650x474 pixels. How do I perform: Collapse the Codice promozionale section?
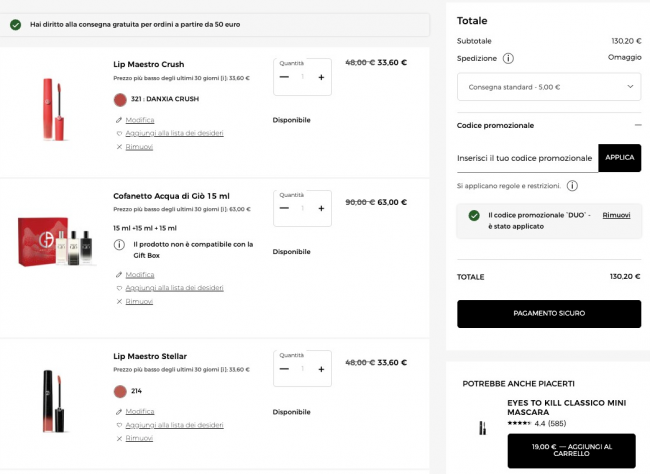point(637,125)
